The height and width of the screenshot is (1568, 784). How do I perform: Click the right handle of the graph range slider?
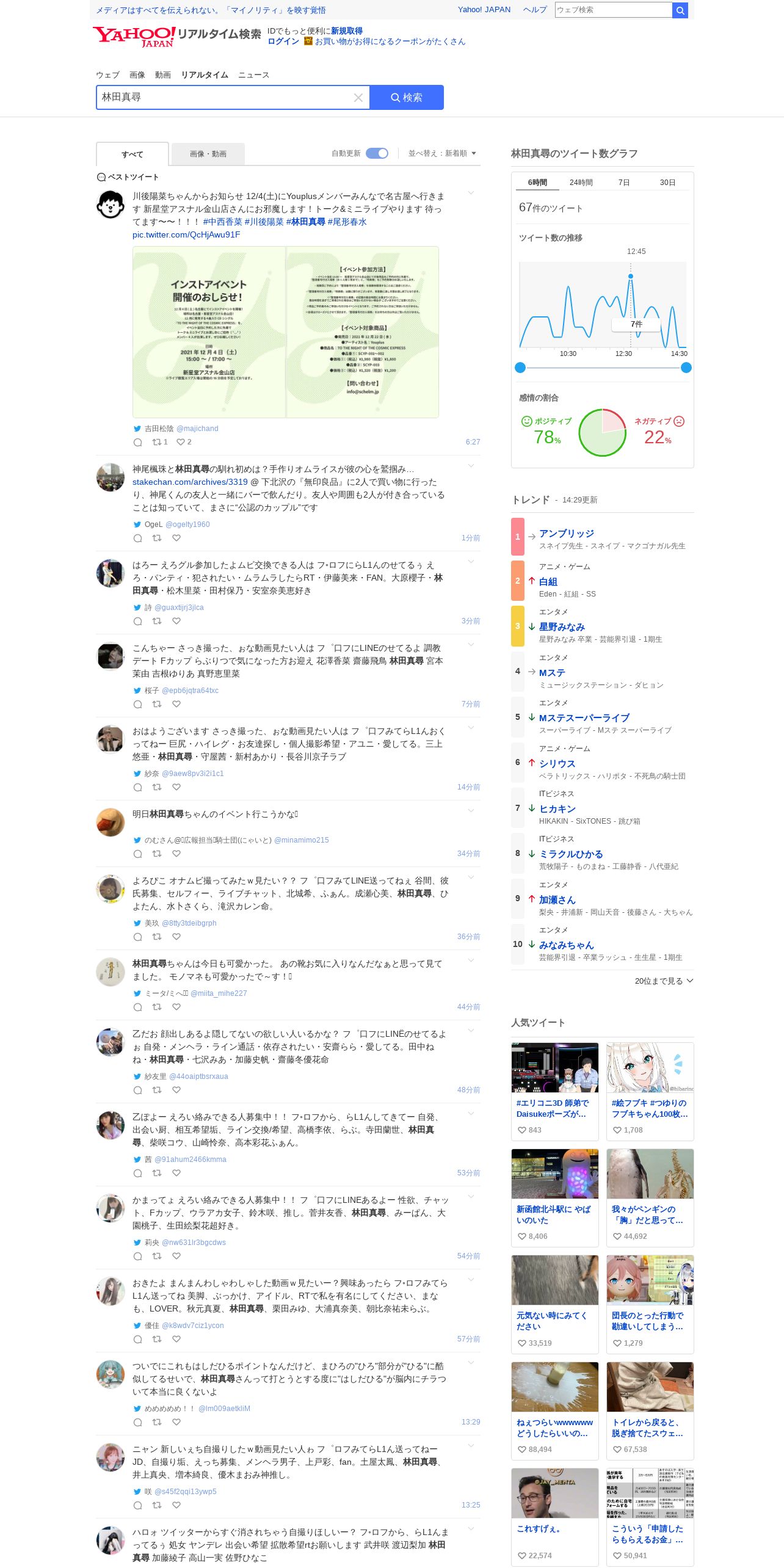point(686,368)
